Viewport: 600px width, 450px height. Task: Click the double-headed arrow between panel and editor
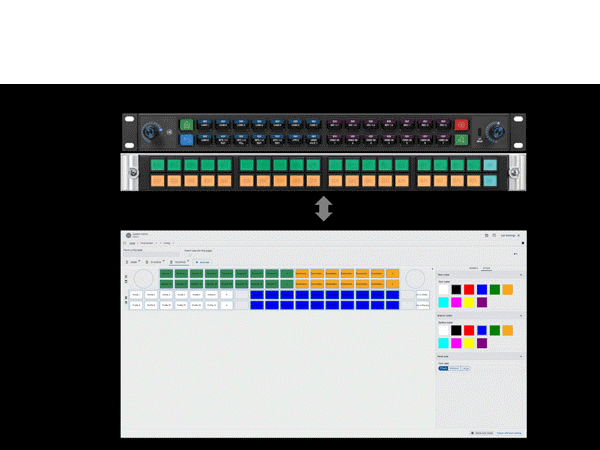pos(323,209)
